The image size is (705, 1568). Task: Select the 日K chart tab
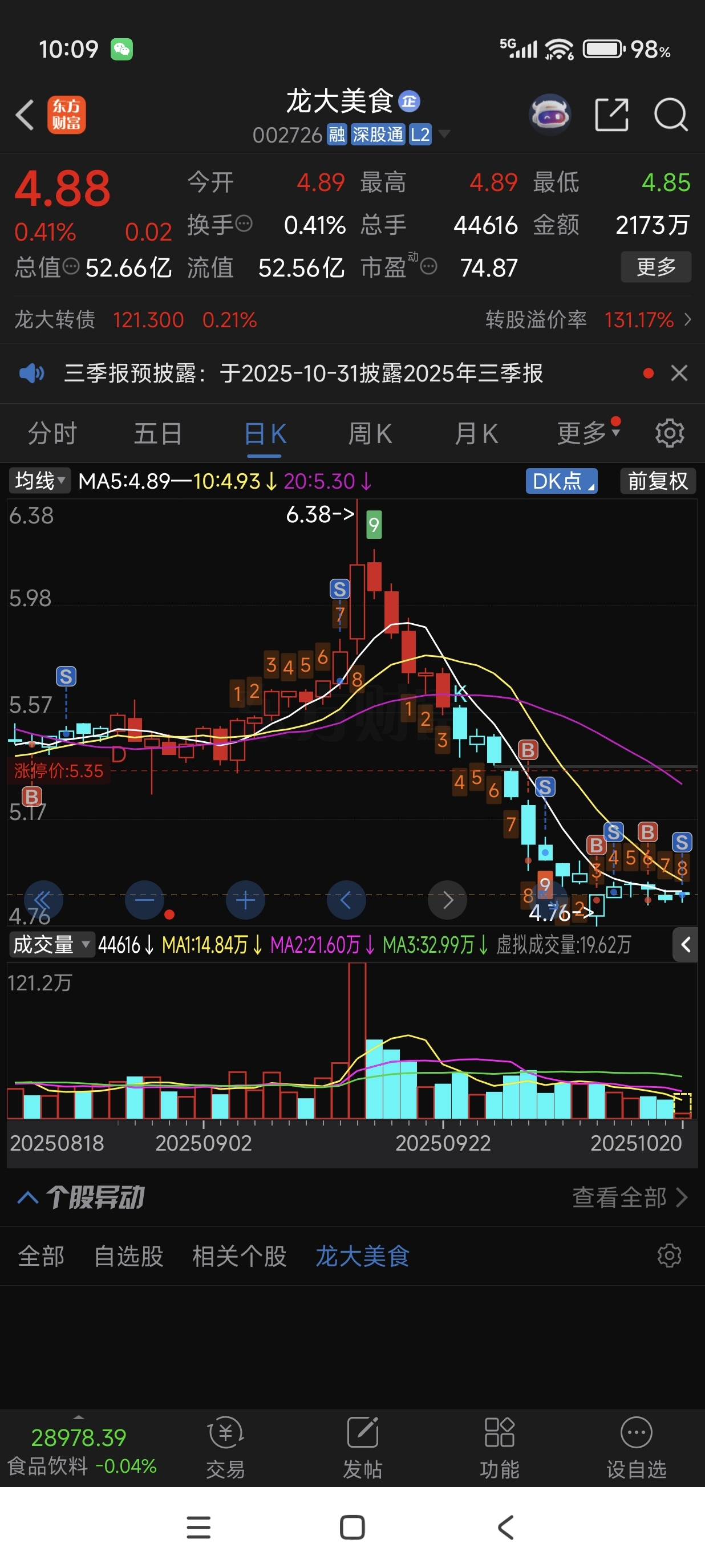point(265,434)
